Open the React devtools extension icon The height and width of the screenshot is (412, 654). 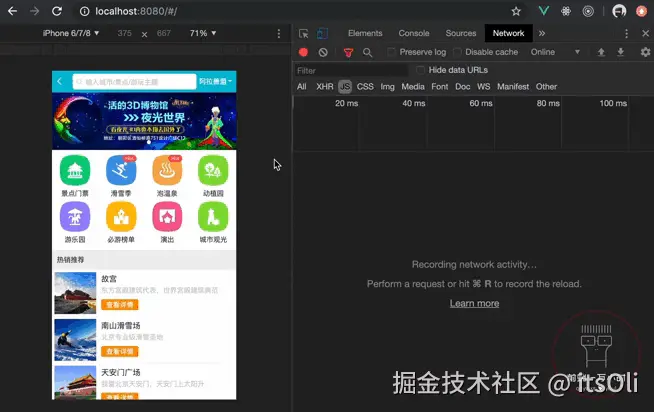pos(566,11)
